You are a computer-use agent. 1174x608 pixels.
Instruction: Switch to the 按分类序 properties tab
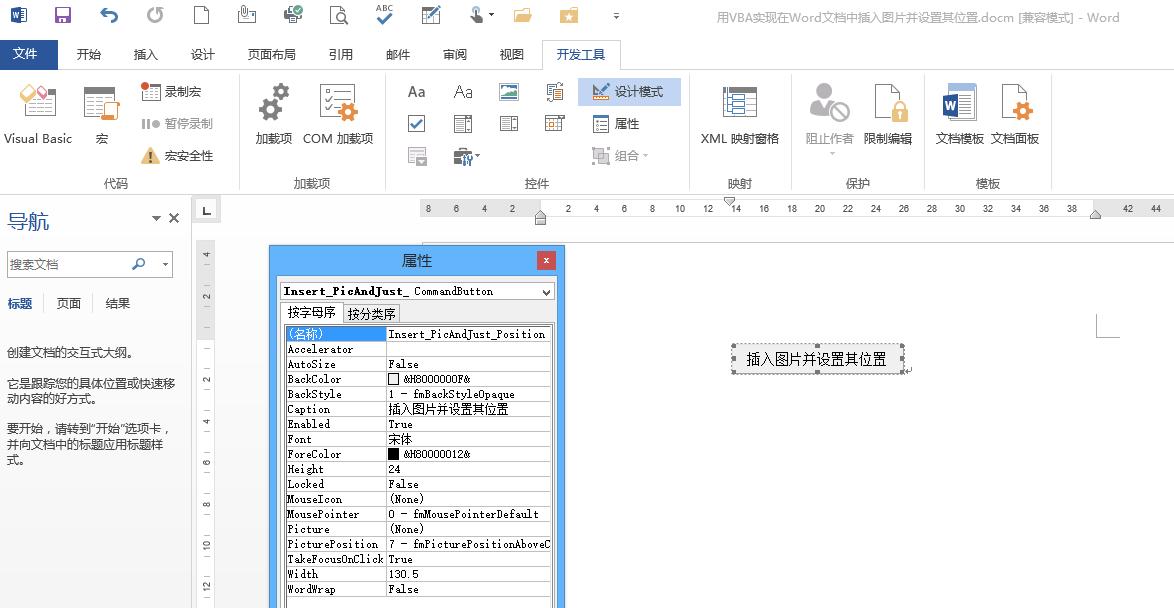(371, 312)
